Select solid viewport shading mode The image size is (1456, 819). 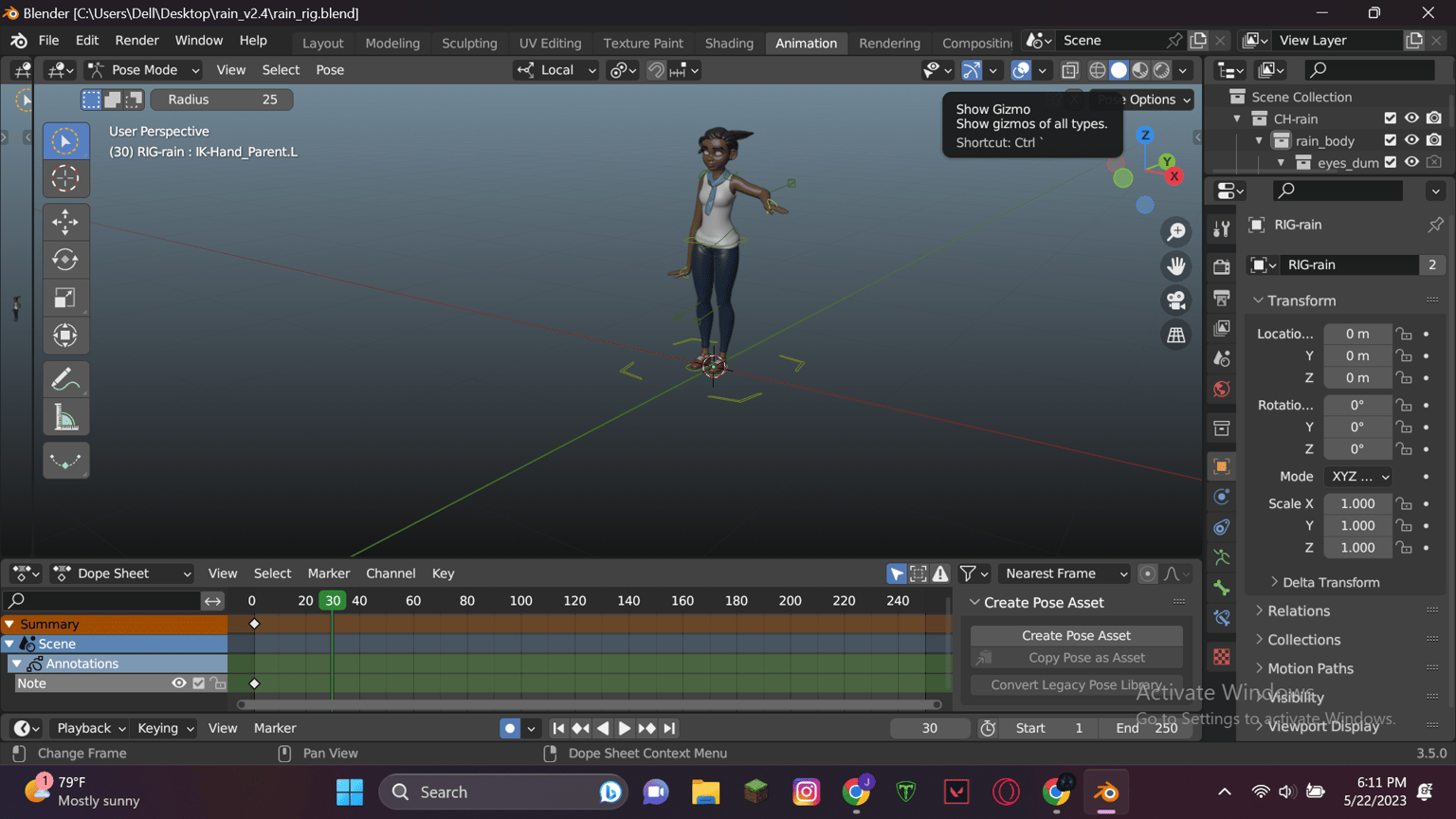pos(1119,70)
